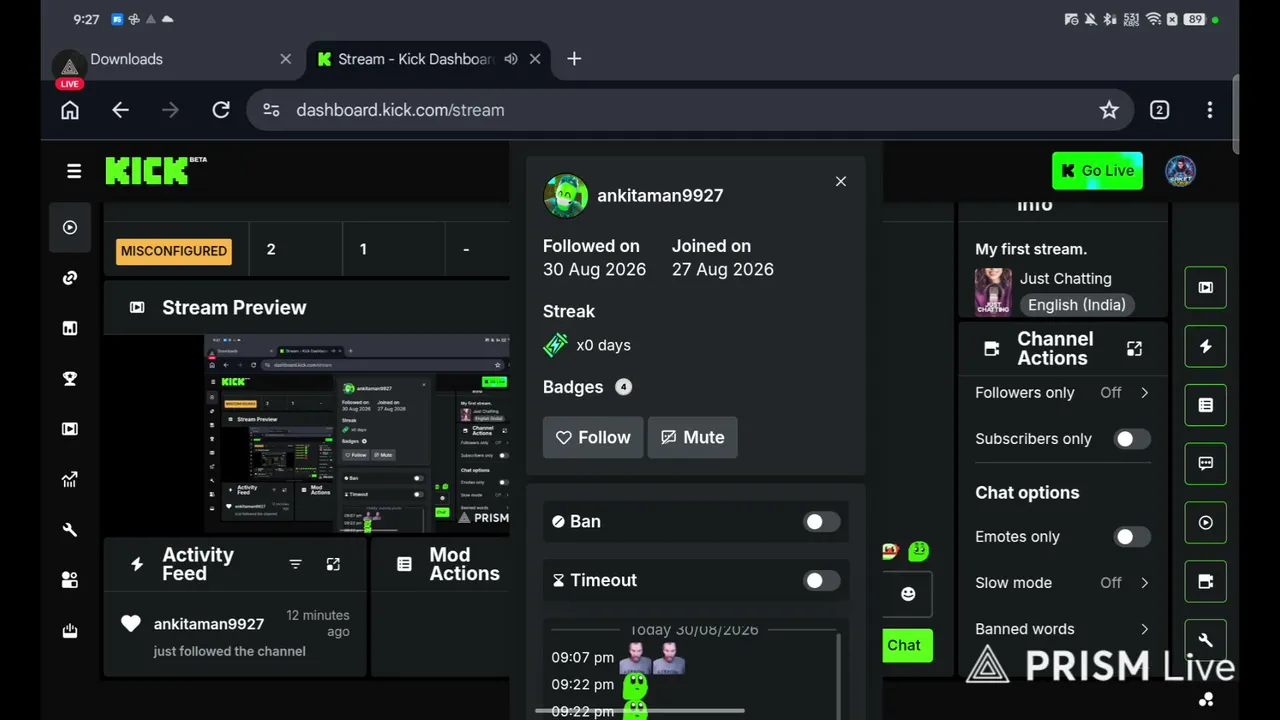
Task: Toggle the Mod Actions list widget button
Action: [x=1206, y=405]
